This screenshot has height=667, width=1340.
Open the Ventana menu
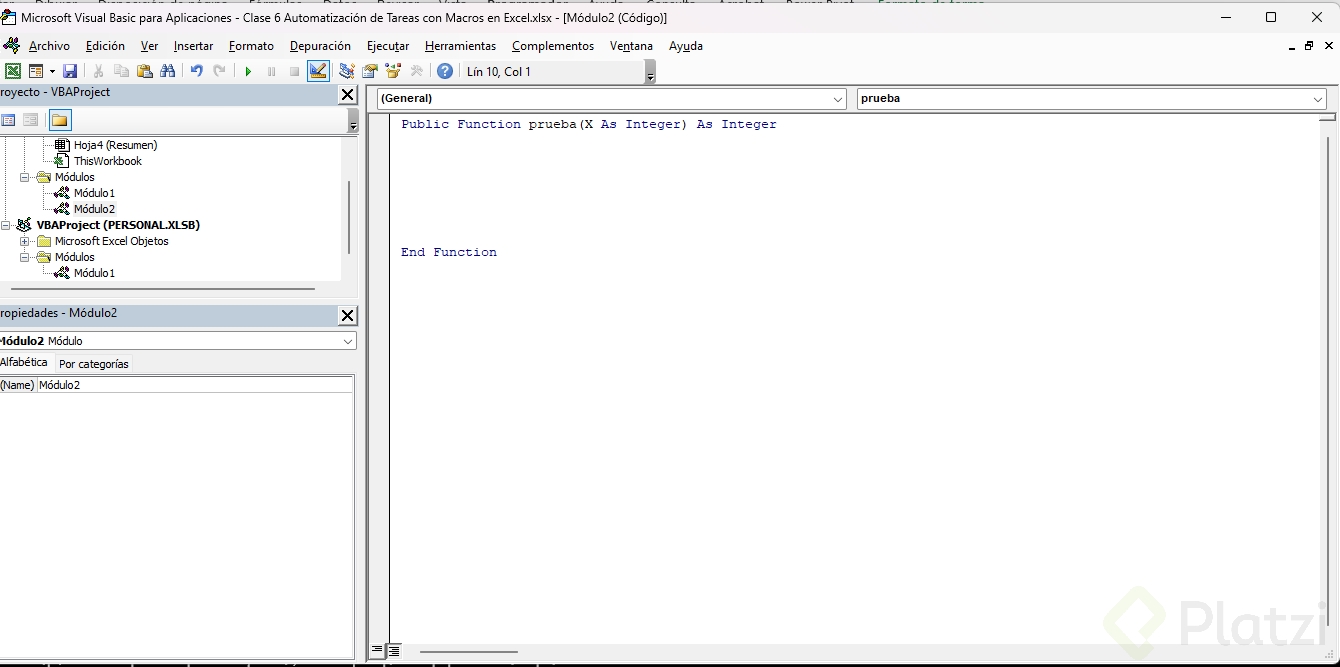click(x=631, y=46)
